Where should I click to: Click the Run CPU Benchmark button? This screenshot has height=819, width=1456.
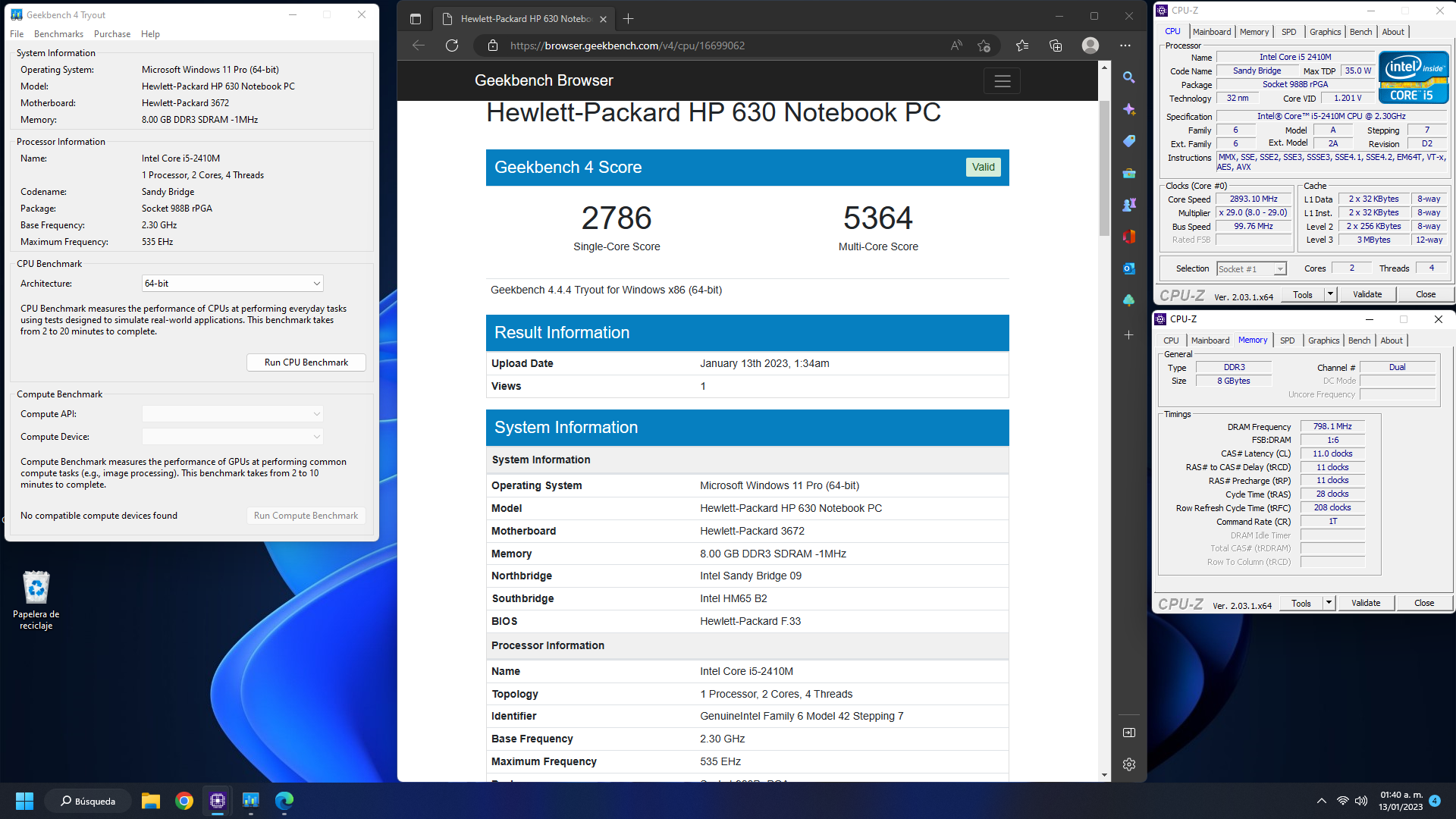click(306, 362)
